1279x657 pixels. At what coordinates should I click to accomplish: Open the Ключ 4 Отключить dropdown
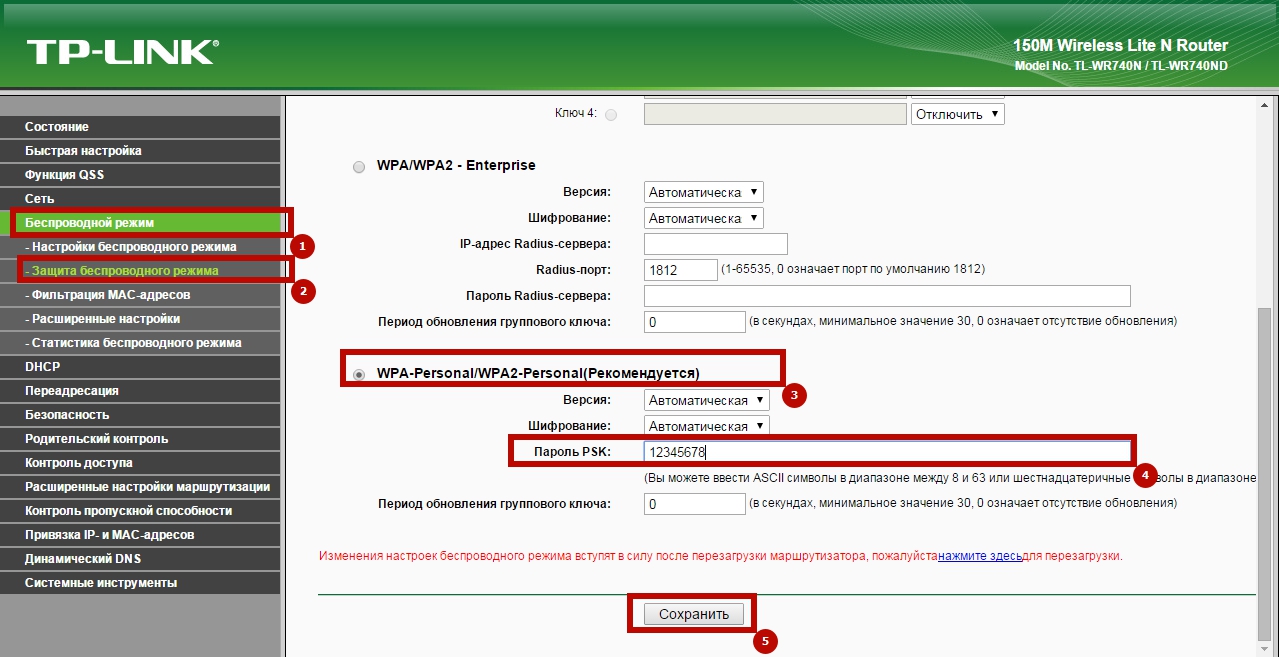(957, 114)
